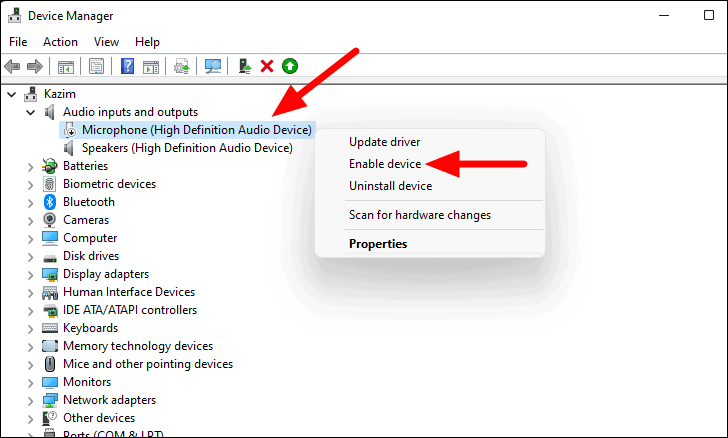
Task: Minimize the Device Manager window
Action: [x=664, y=15]
